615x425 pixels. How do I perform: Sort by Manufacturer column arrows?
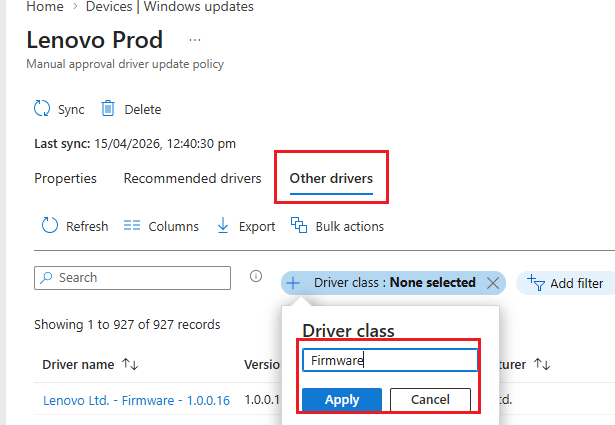(543, 365)
